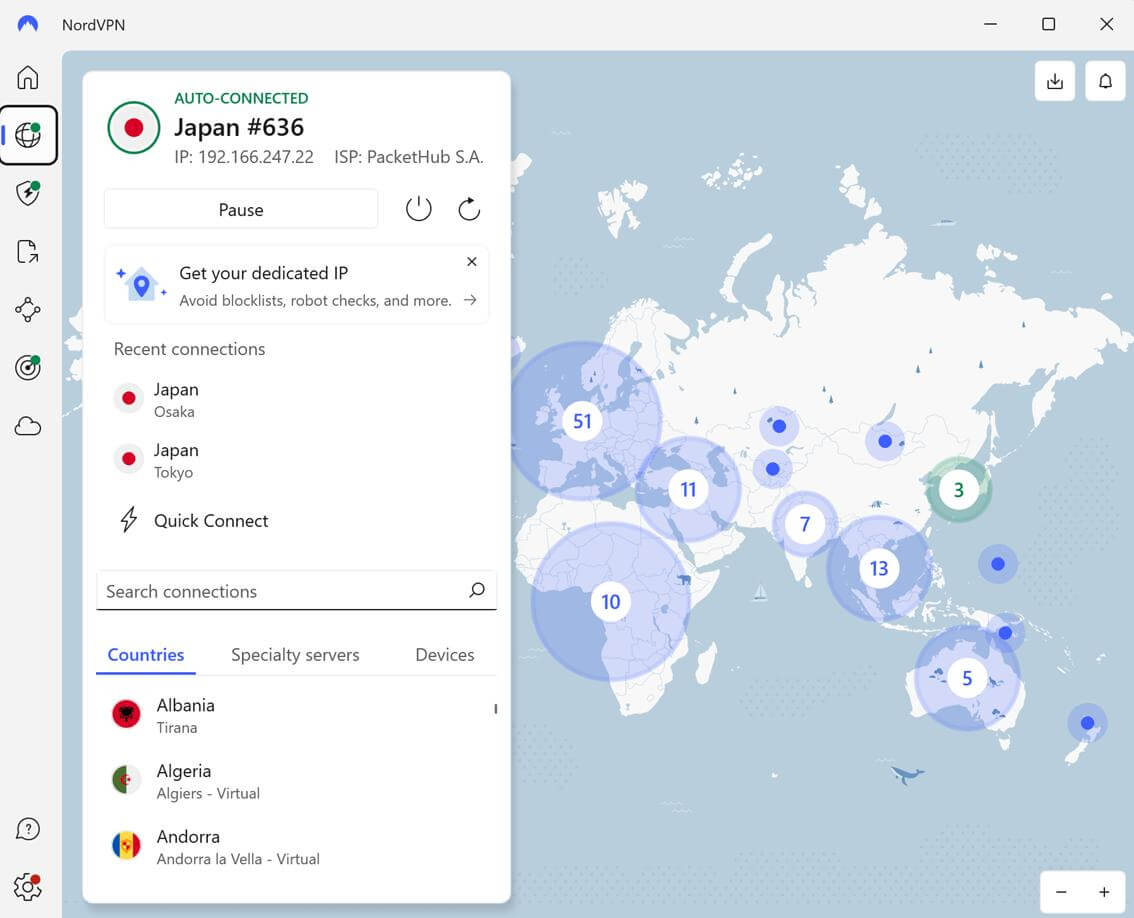Click the Africa cluster labeled 10
Image resolution: width=1134 pixels, height=918 pixels.
tap(610, 602)
